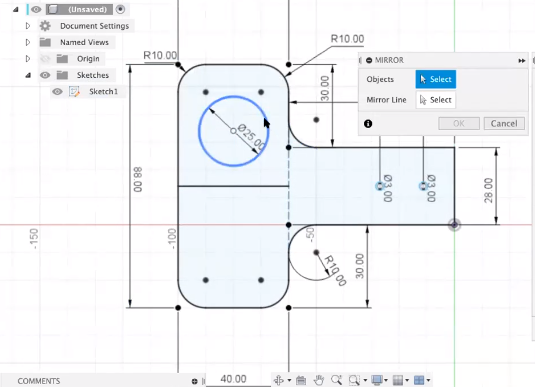Click the top-right R10.00 radius label

[x=347, y=39]
